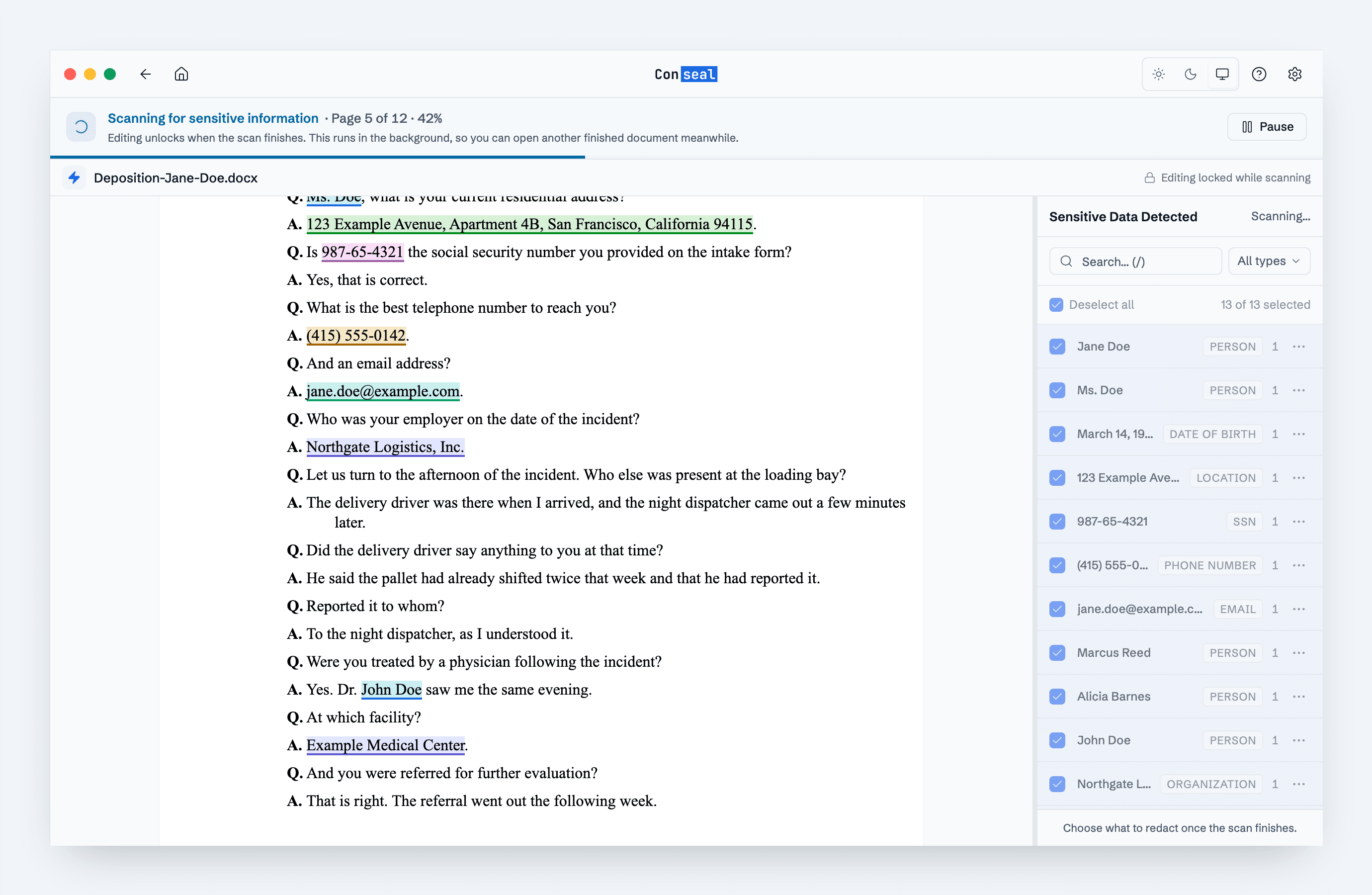This screenshot has width=1372, height=895.
Task: Open more options for Jane Doe
Action: [x=1299, y=346]
